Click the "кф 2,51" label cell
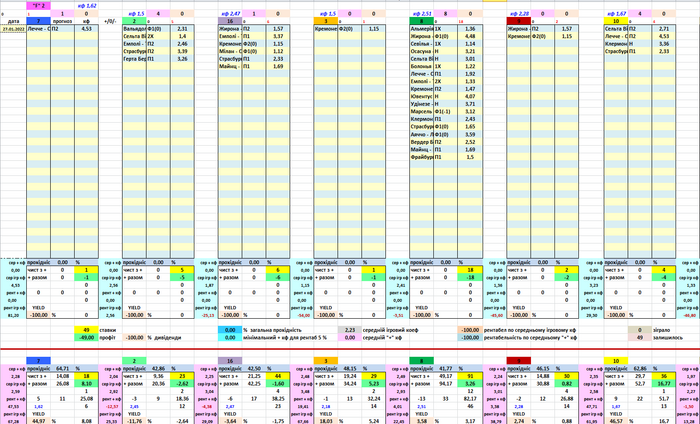The height and width of the screenshot is (424, 700). point(421,13)
